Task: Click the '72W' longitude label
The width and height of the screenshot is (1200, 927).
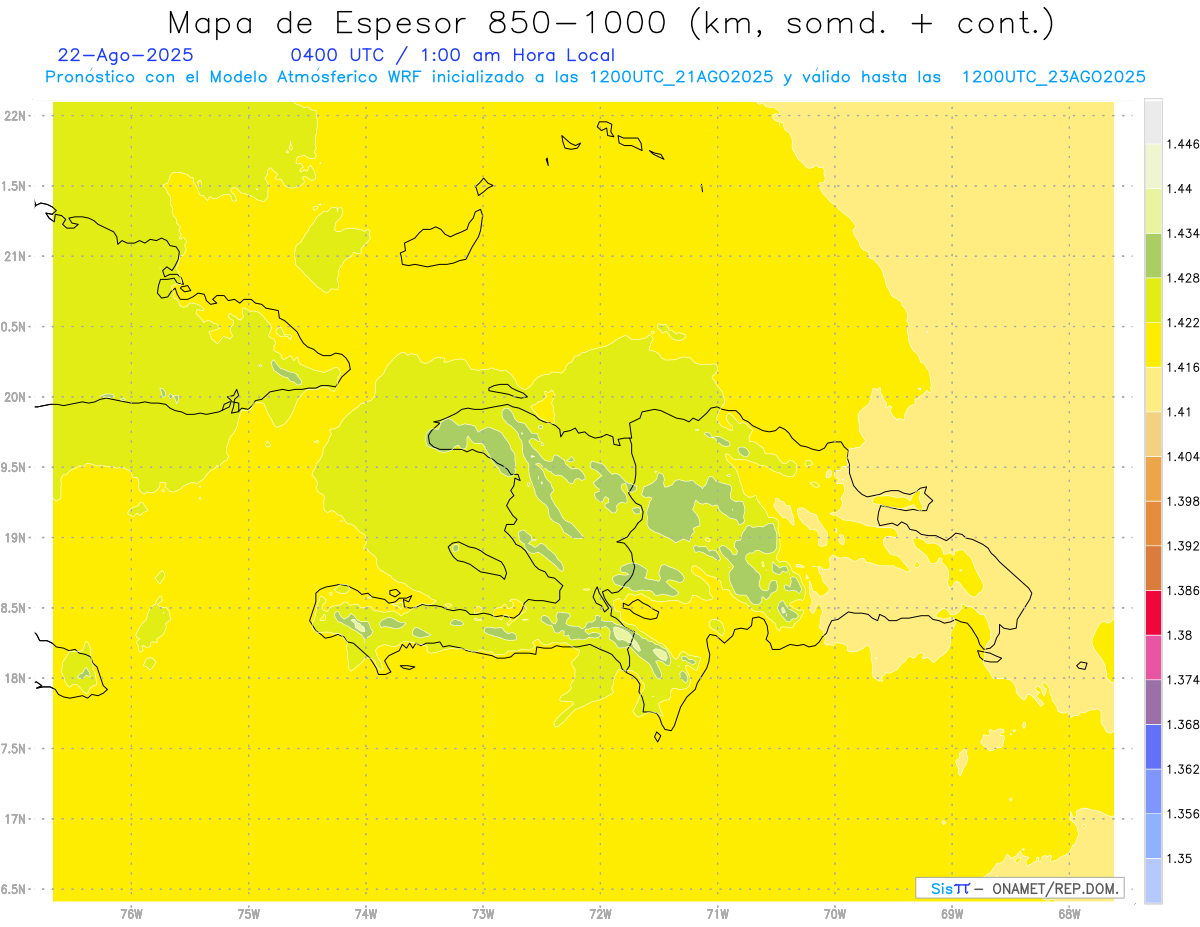Action: click(601, 913)
